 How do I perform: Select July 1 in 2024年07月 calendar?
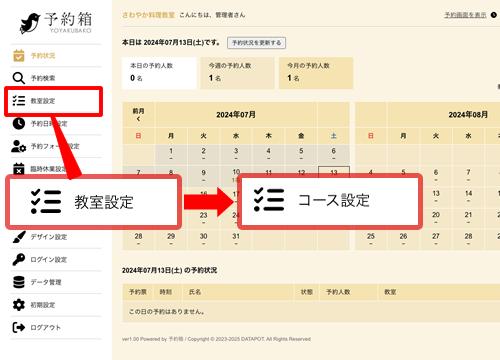[x=171, y=154]
